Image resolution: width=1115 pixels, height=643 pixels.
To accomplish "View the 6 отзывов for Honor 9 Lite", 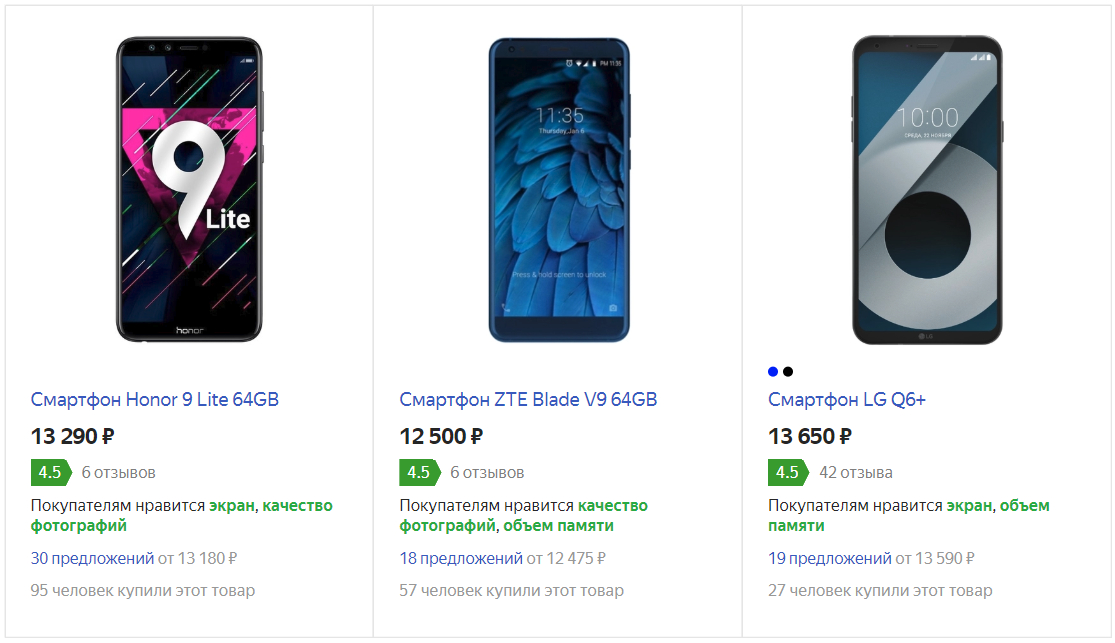I will (119, 472).
